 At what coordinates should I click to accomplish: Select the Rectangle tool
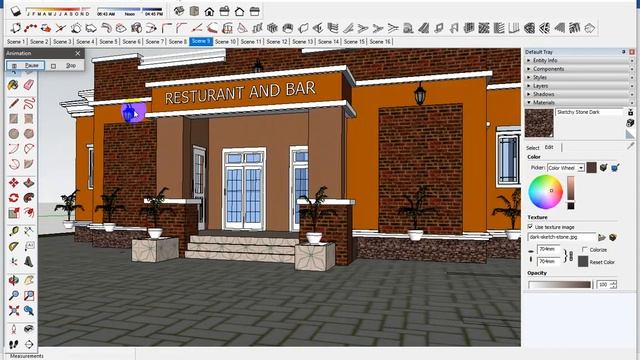coord(13,118)
